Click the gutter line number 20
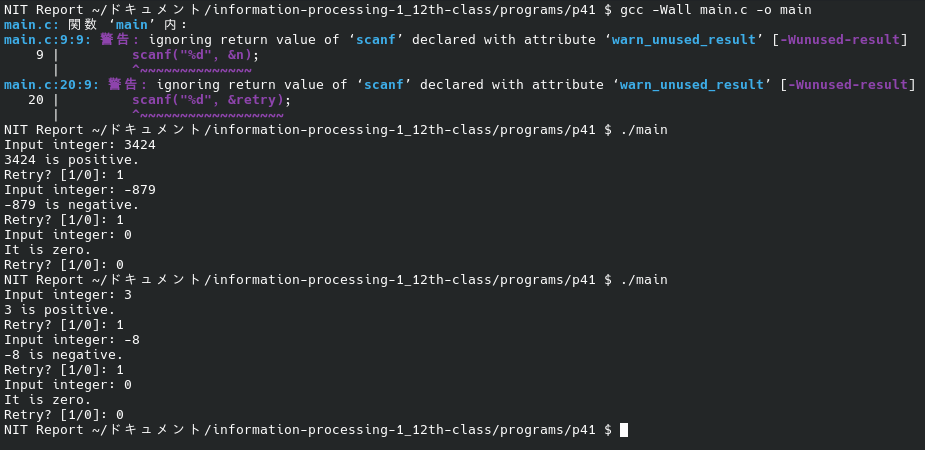The image size is (925, 450). pyautogui.click(x=36, y=99)
